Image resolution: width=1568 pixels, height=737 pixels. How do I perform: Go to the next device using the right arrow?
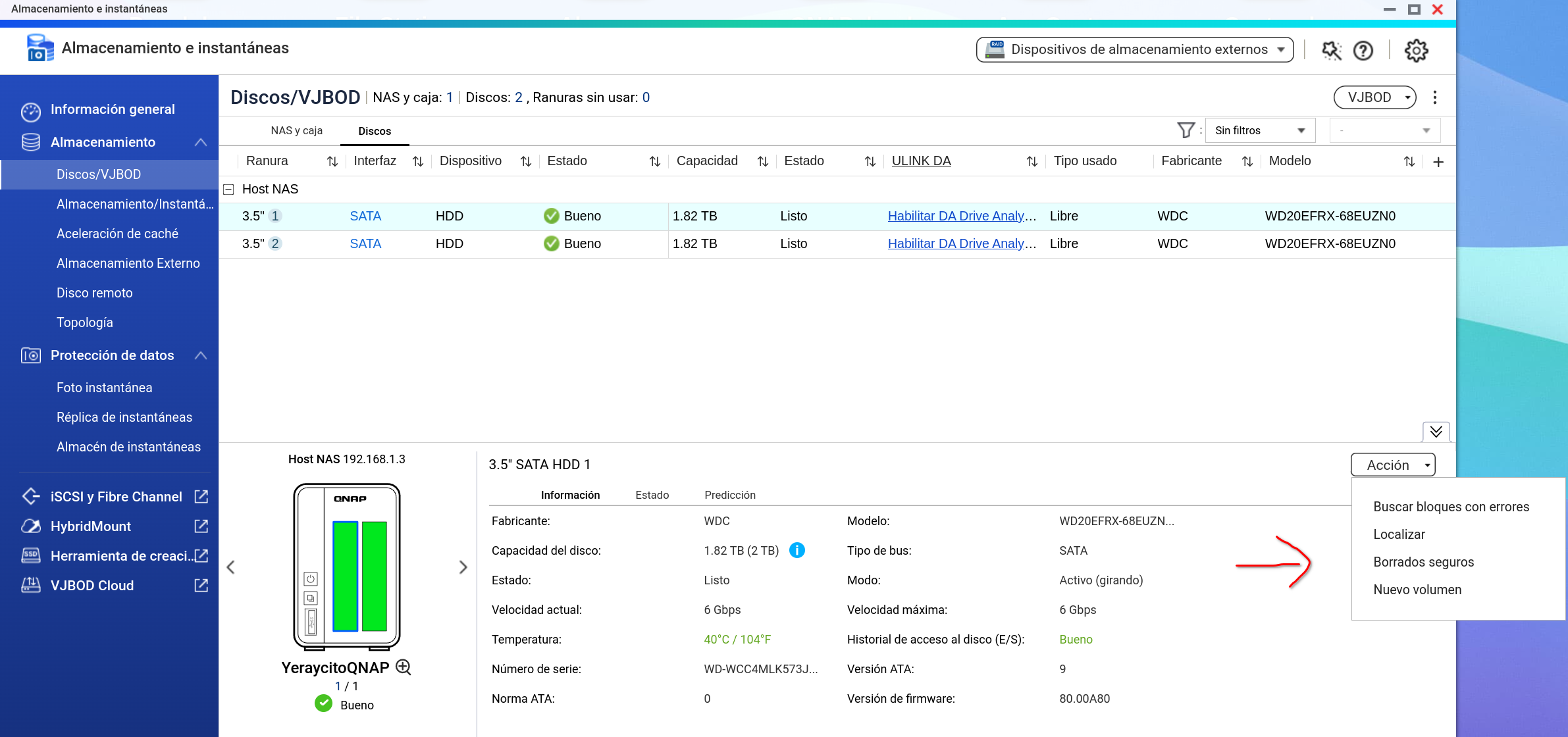[x=463, y=567]
